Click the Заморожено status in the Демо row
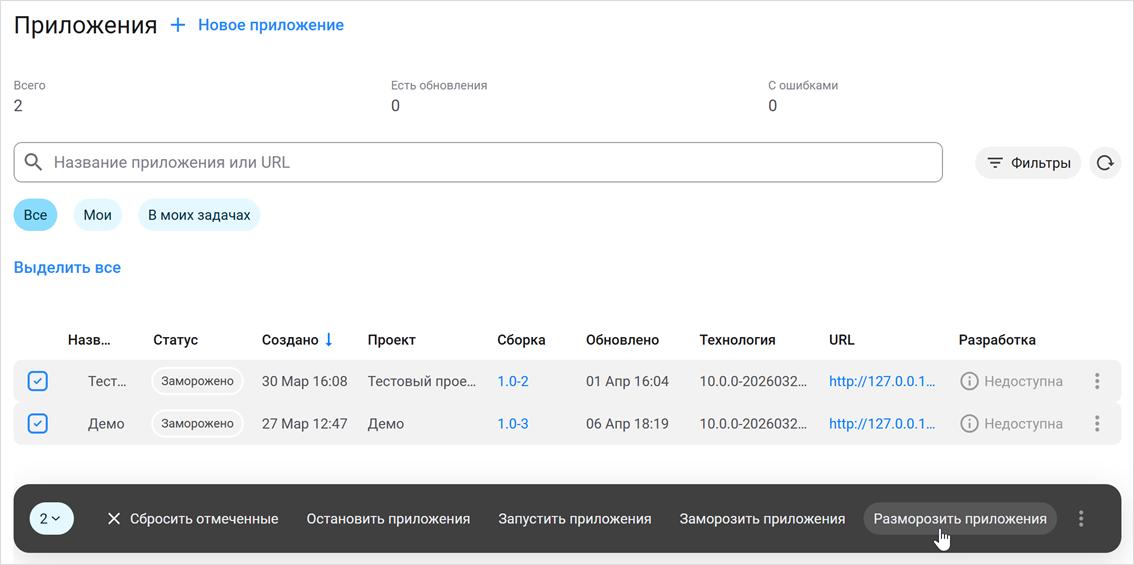This screenshot has width=1134, height=565. tap(197, 424)
